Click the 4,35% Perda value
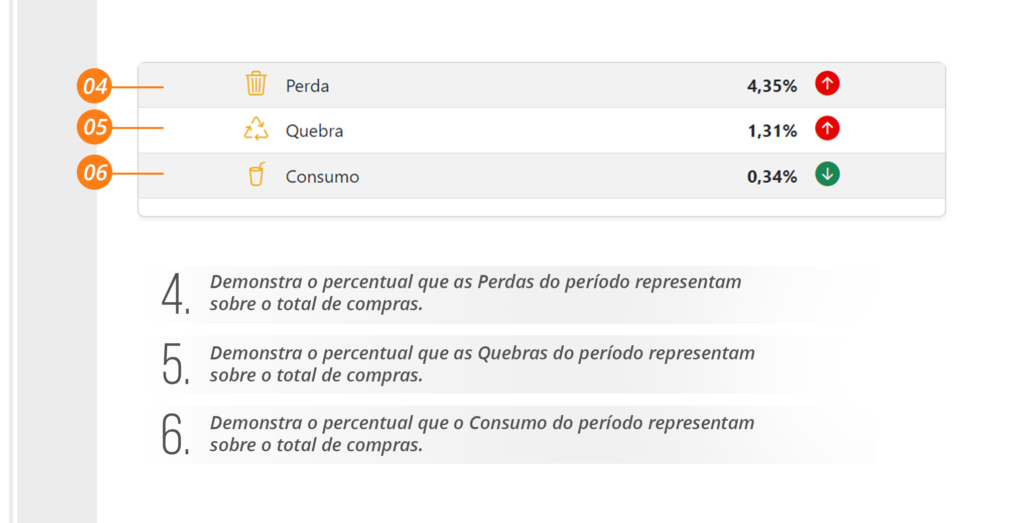The image size is (1024, 523). tap(772, 87)
